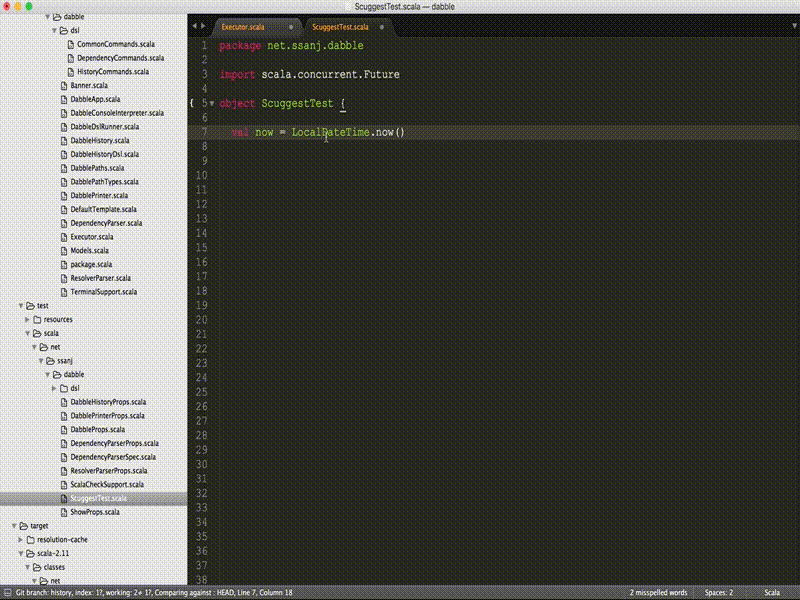Fold the object ScuggestTest block at line 5

point(212,104)
